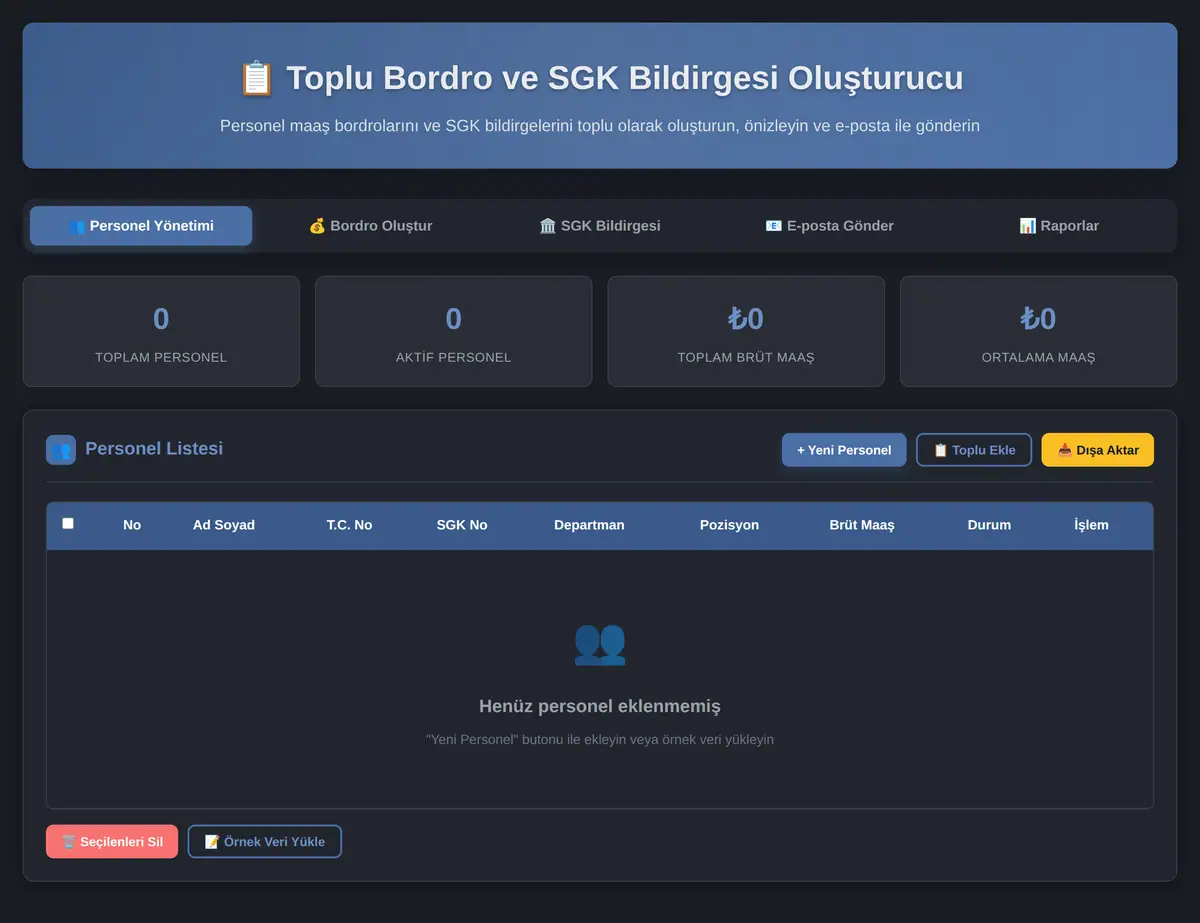Screen dimensions: 1200x923
Task: Open the Bordro Oluştur tab
Action: 370,226
